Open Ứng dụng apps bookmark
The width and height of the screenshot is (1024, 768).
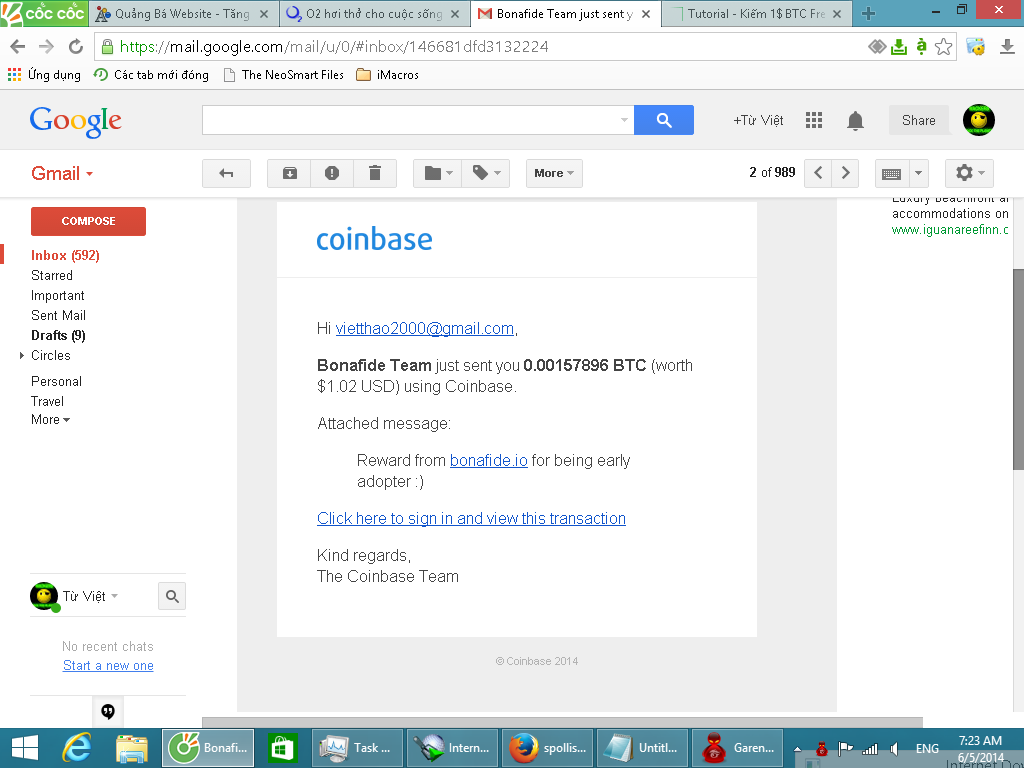coord(44,74)
